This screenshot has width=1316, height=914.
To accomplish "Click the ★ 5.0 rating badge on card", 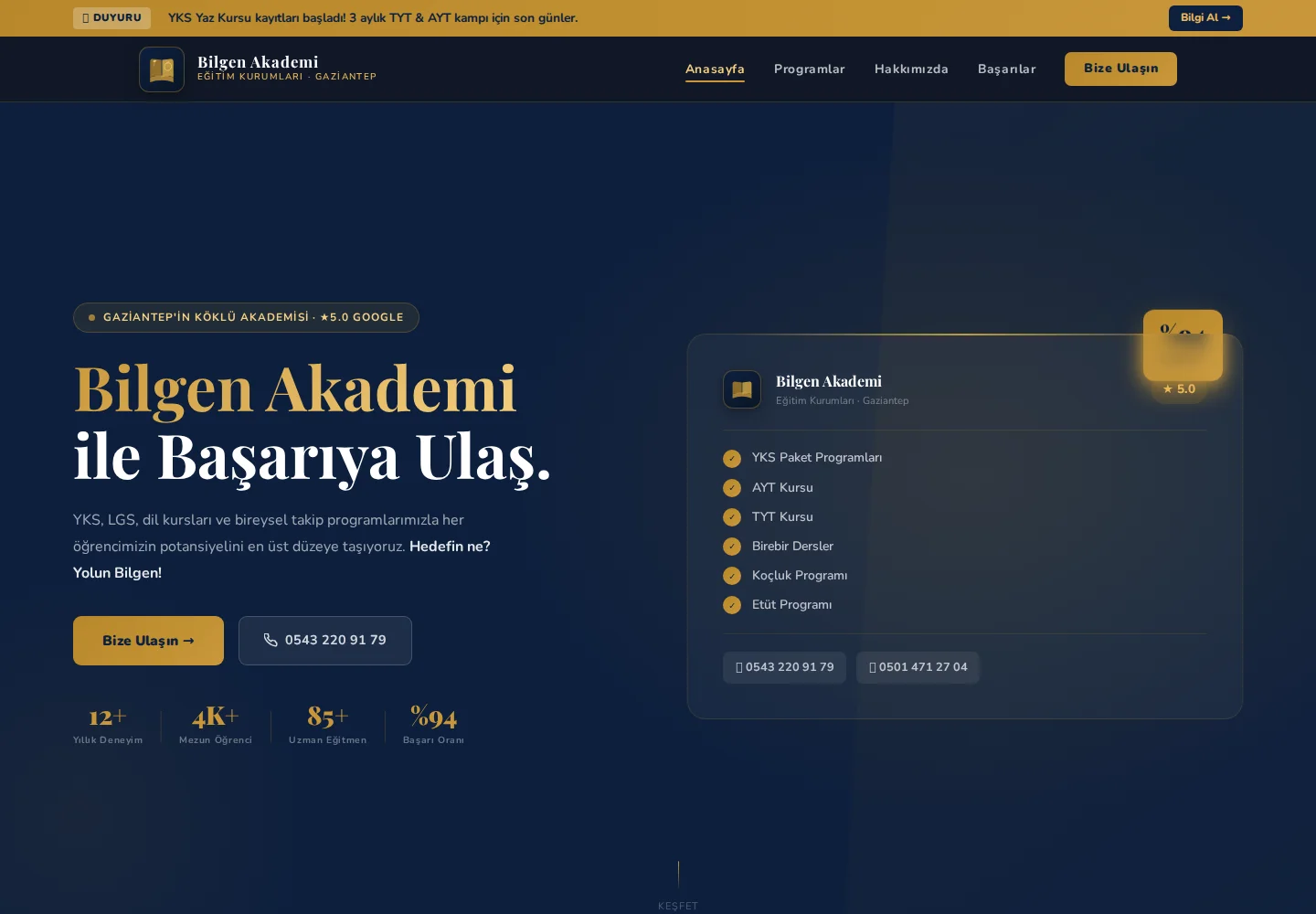I will pyautogui.click(x=1179, y=389).
